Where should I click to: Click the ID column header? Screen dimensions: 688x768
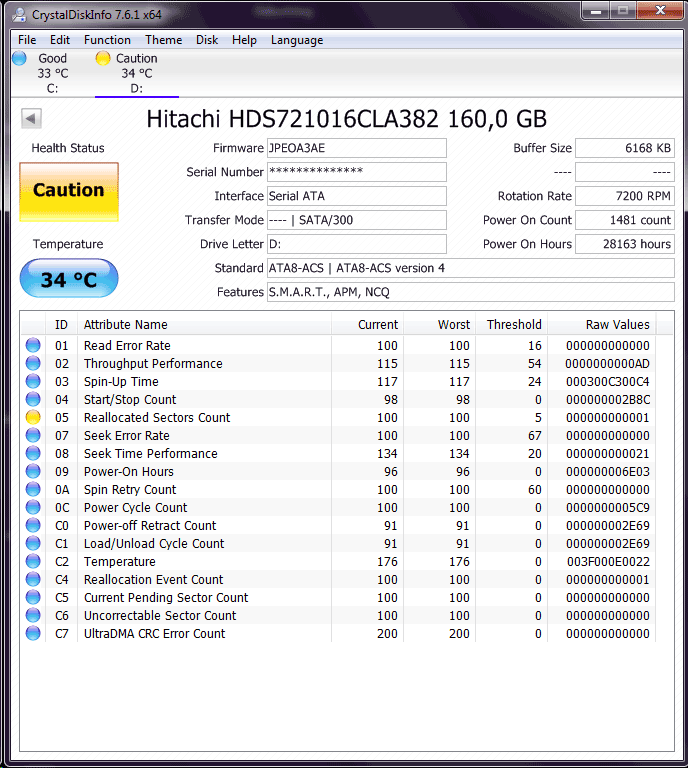click(61, 324)
